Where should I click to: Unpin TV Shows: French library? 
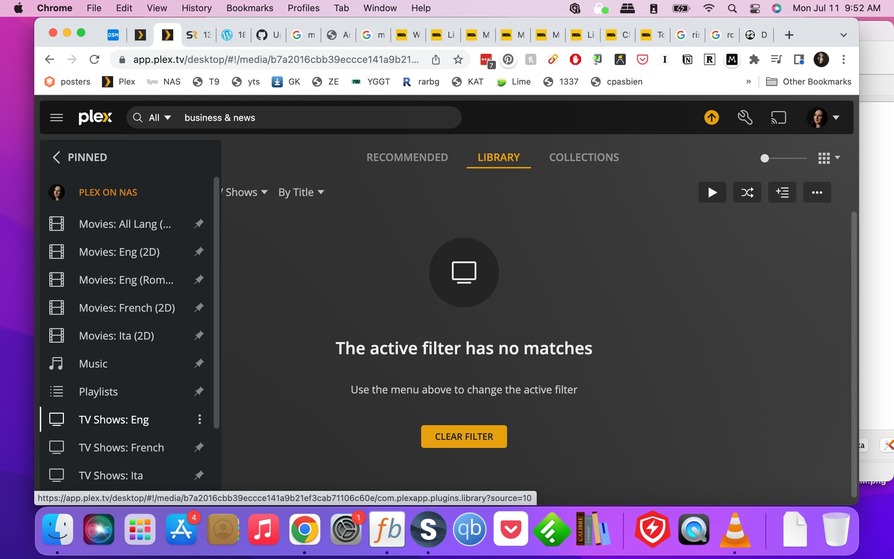(x=198, y=448)
